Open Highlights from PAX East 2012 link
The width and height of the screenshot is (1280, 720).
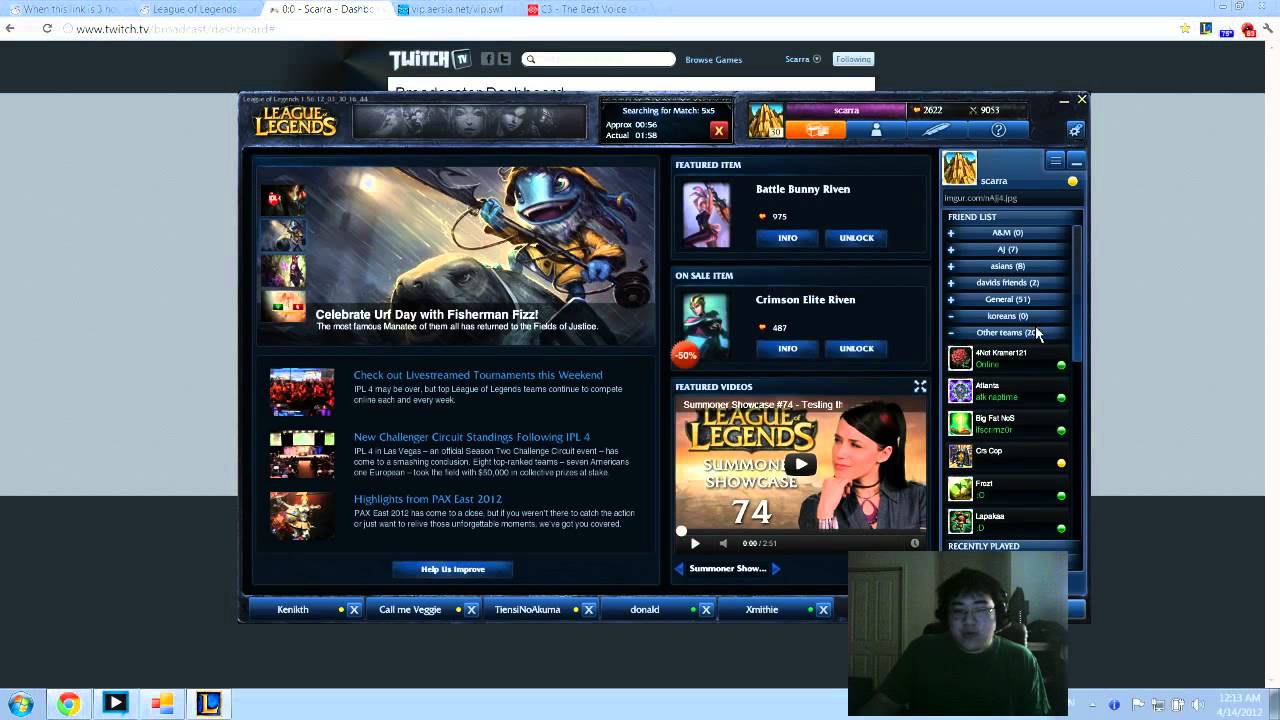[x=428, y=499]
